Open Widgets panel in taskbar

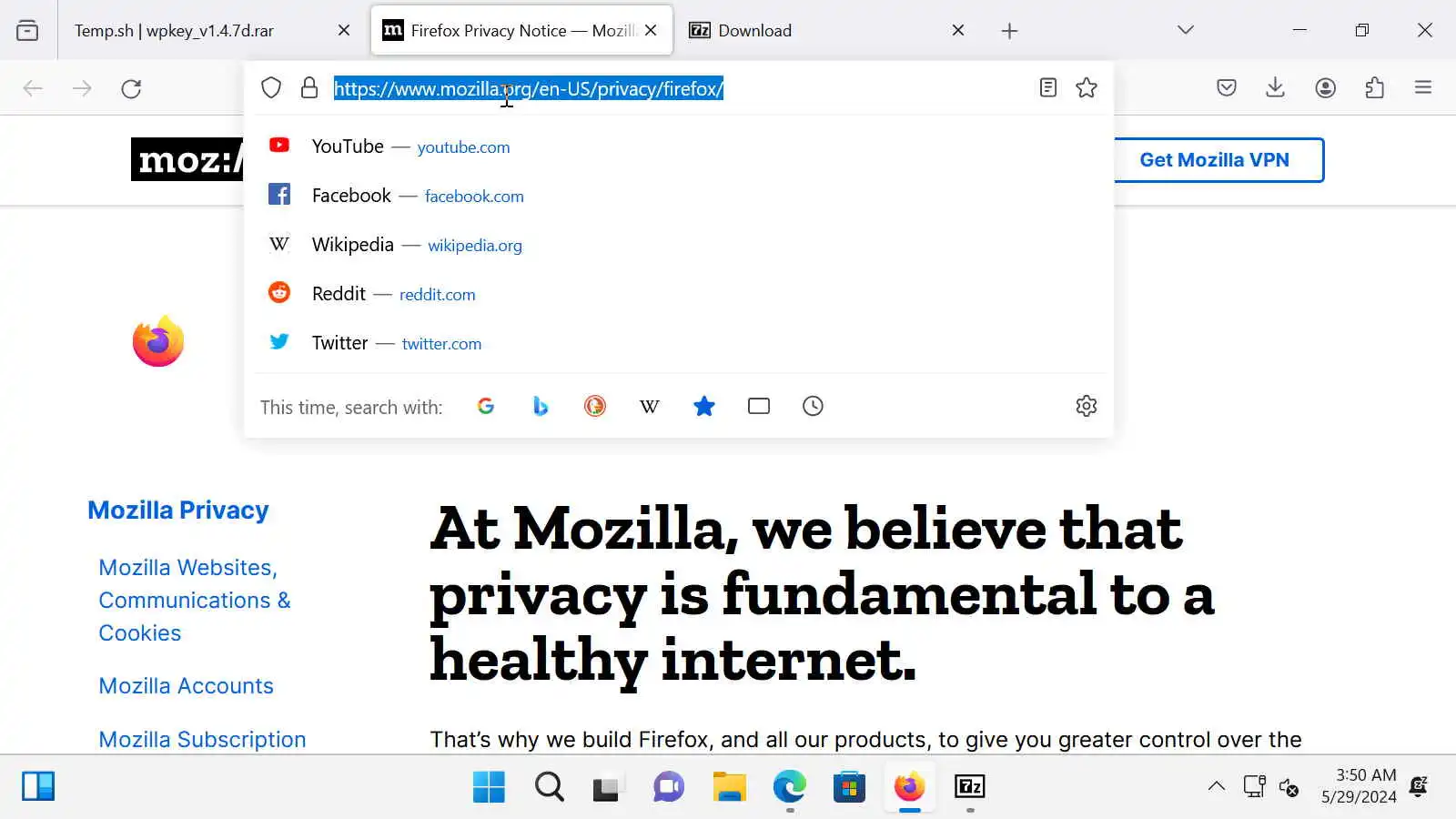click(x=38, y=786)
